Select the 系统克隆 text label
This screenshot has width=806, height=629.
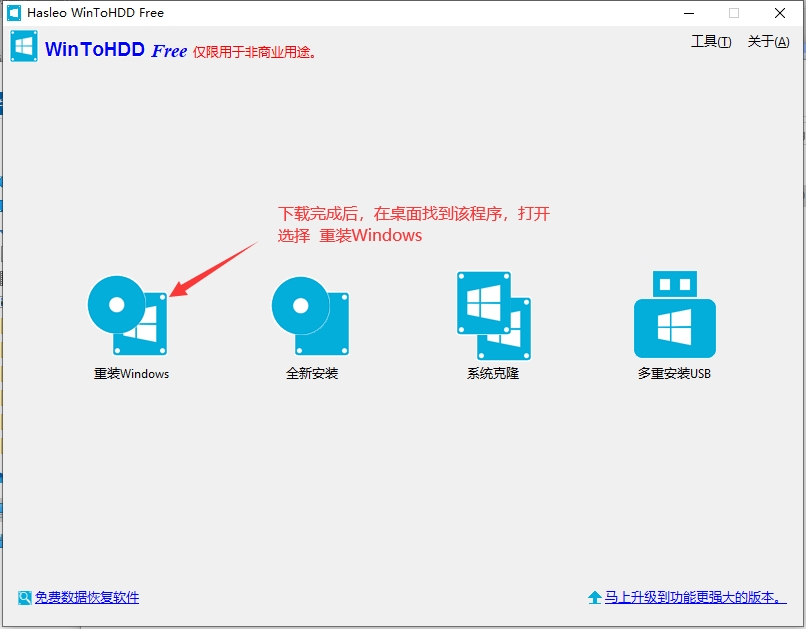tap(493, 374)
